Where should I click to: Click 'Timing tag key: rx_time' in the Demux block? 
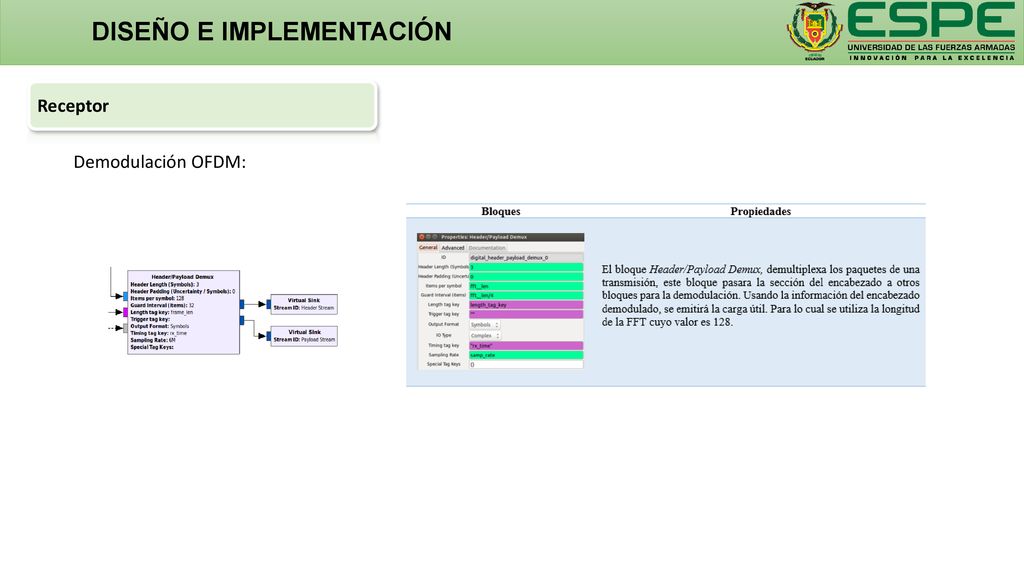tap(159, 333)
